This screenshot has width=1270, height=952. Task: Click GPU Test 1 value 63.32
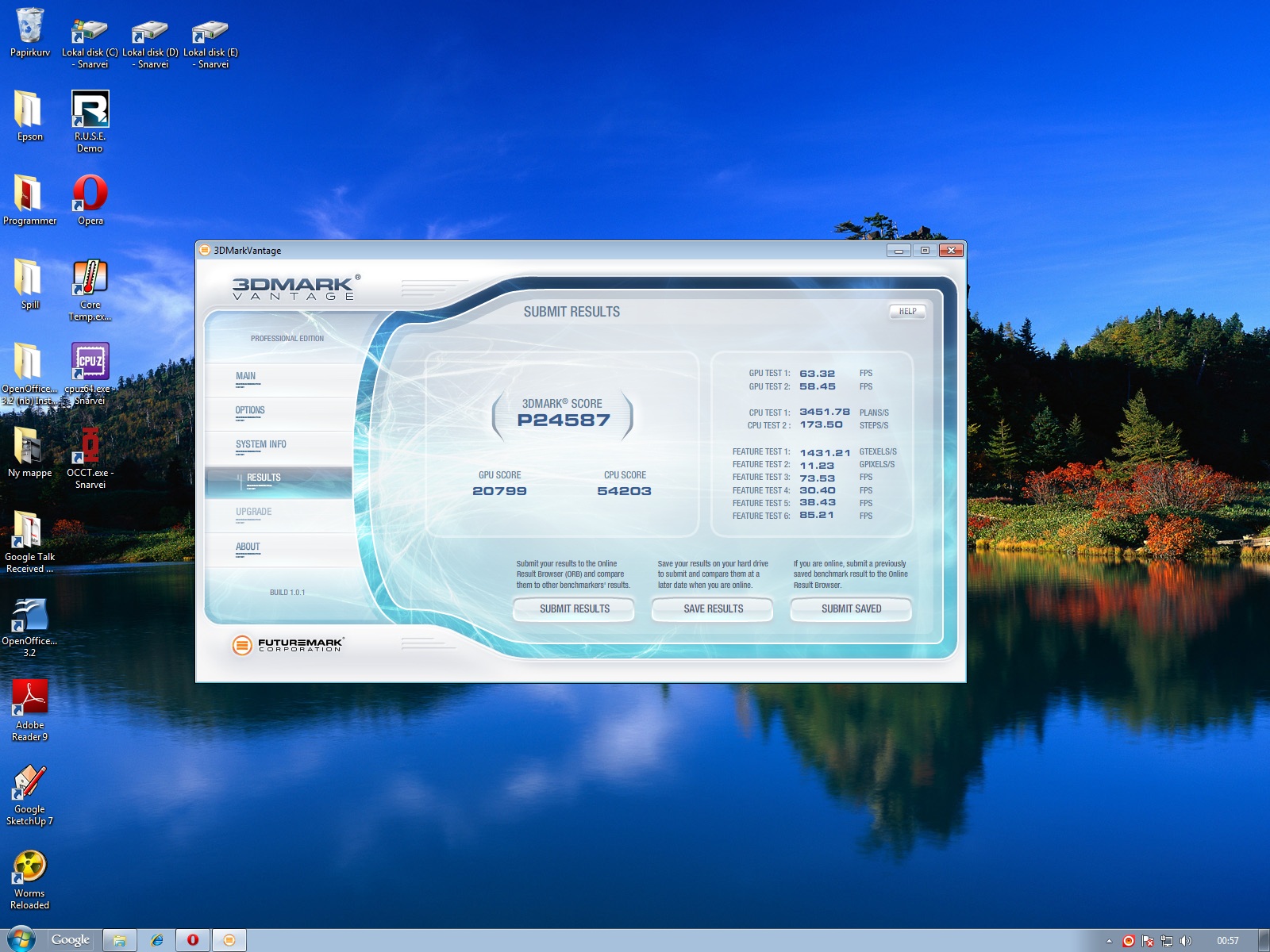pos(818,374)
